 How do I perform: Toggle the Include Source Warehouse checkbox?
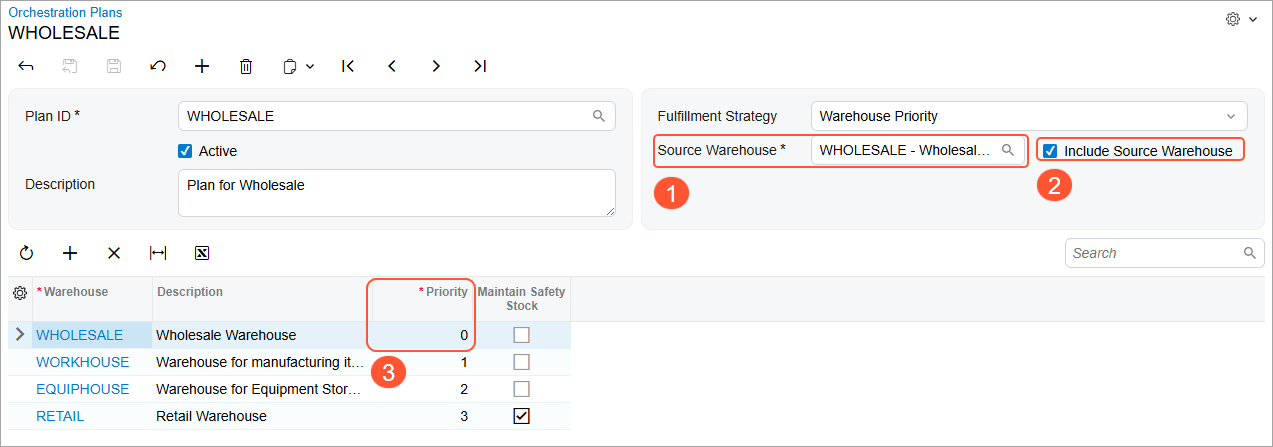(x=1050, y=151)
